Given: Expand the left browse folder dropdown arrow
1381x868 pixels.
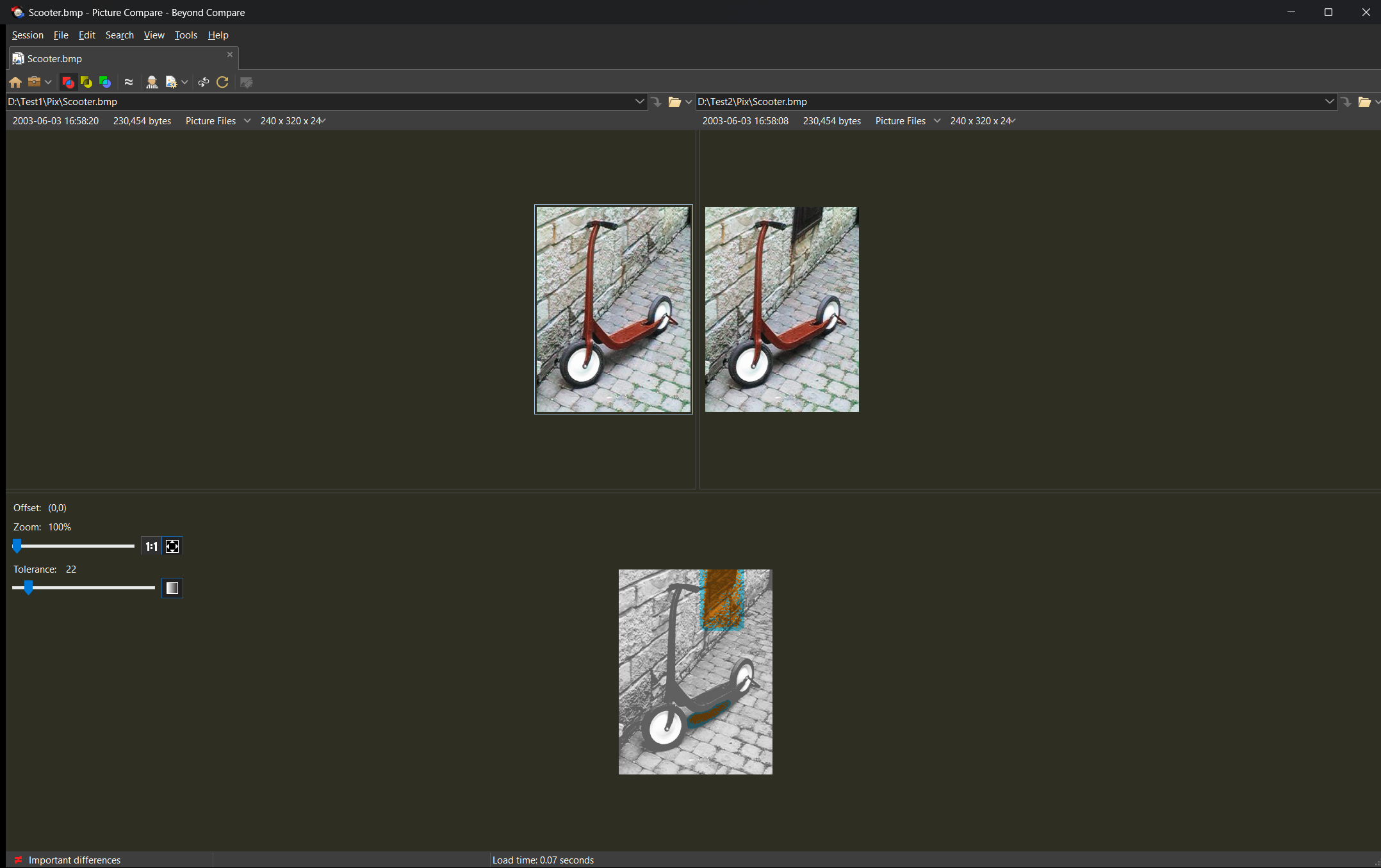Looking at the screenshot, I should click(x=689, y=102).
